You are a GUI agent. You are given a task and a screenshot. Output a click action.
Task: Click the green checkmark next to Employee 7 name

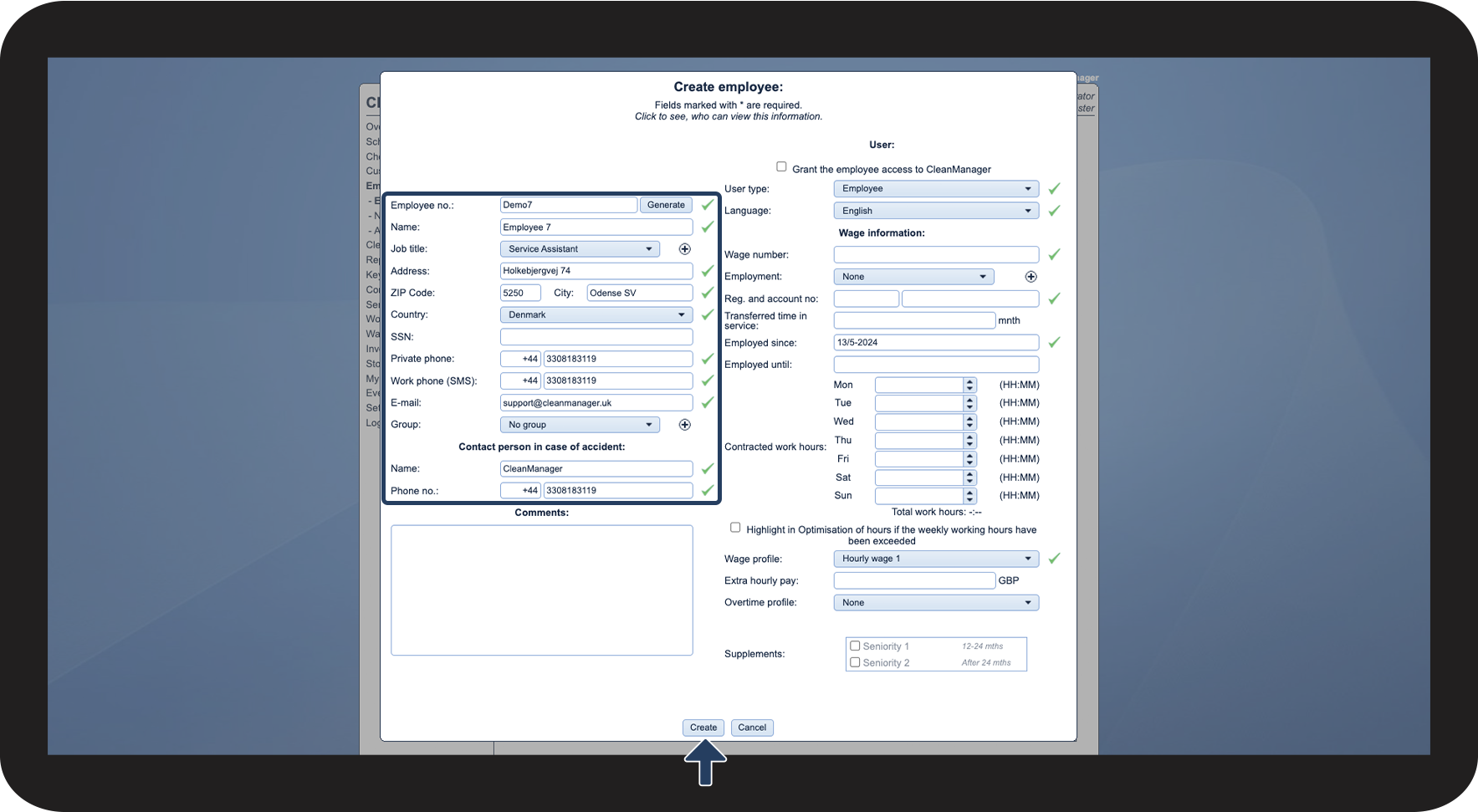pyautogui.click(x=708, y=227)
